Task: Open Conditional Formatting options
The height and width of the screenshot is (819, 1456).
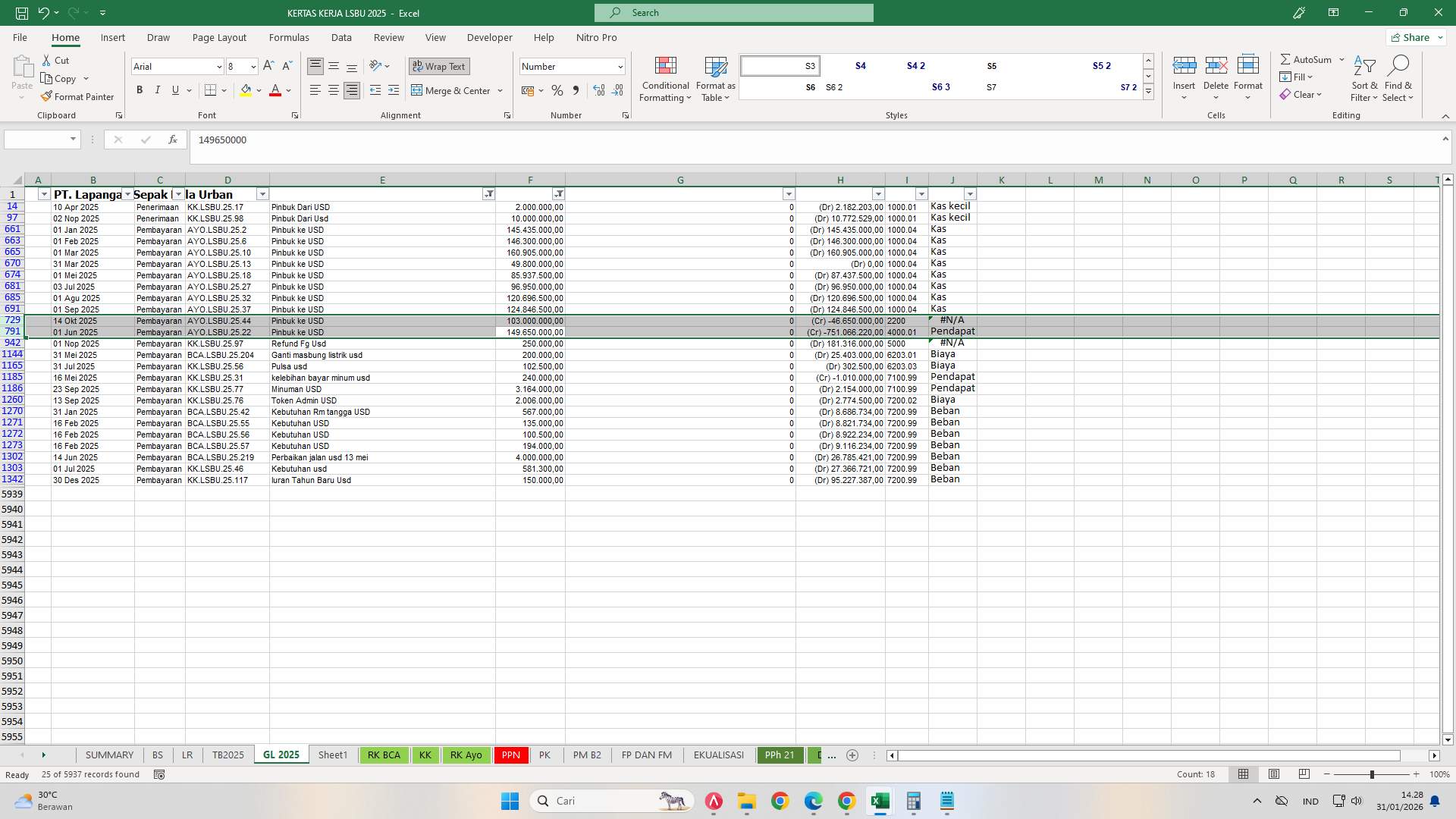Action: [665, 79]
